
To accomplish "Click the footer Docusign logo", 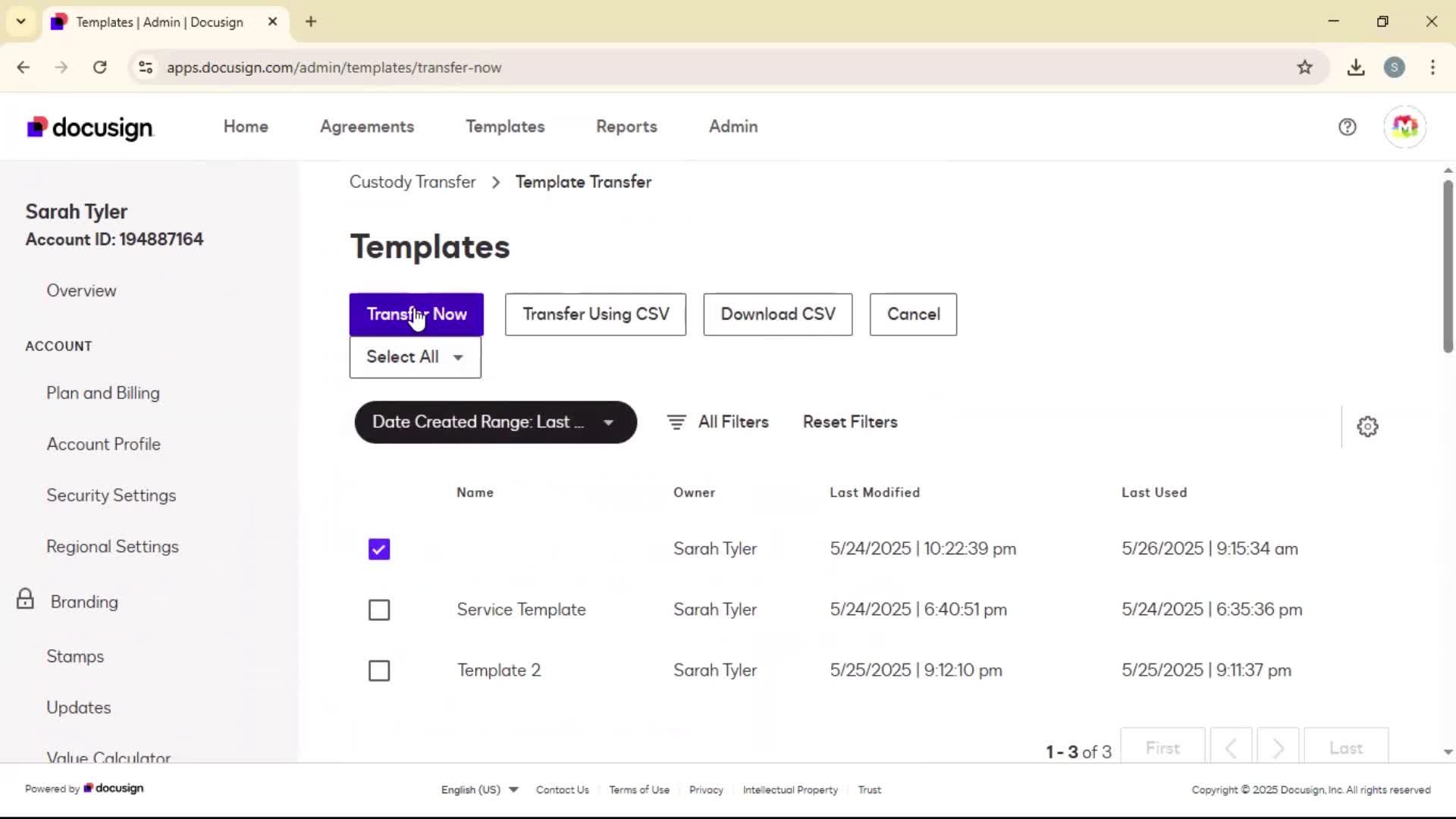I will [114, 789].
